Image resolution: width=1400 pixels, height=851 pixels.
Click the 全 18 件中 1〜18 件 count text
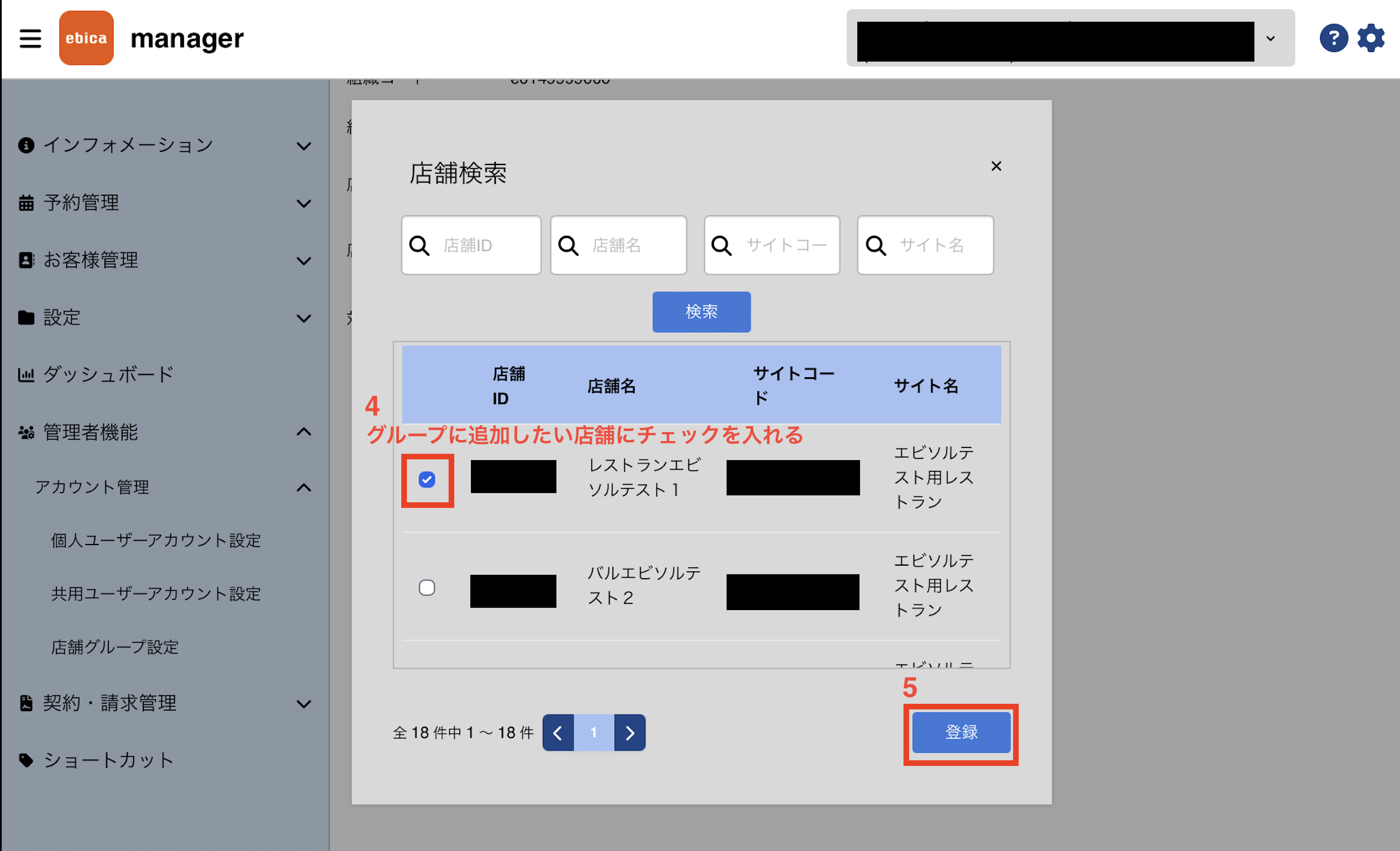click(x=463, y=733)
